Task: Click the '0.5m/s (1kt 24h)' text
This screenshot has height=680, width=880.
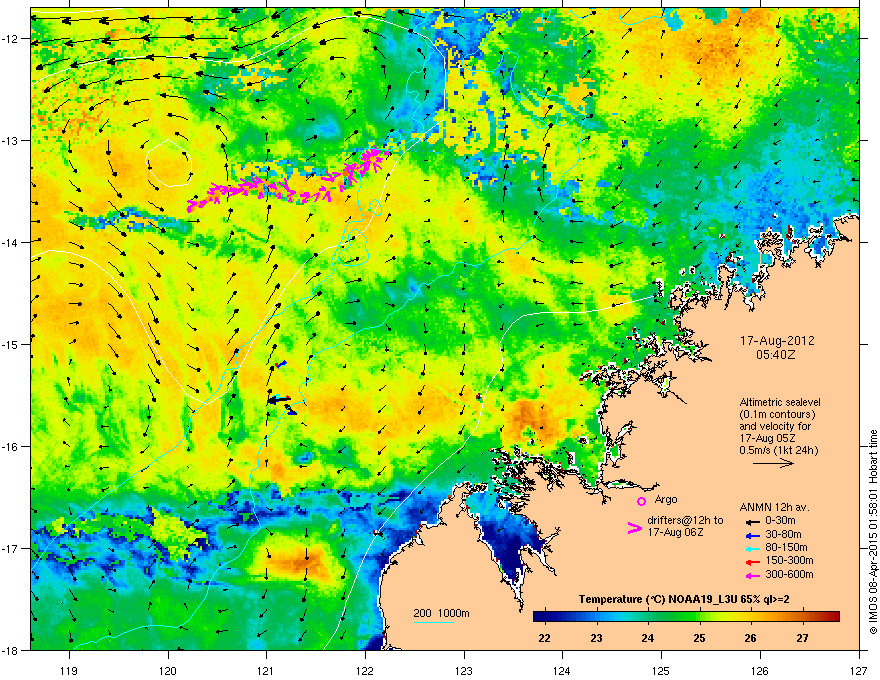Action: (x=778, y=450)
